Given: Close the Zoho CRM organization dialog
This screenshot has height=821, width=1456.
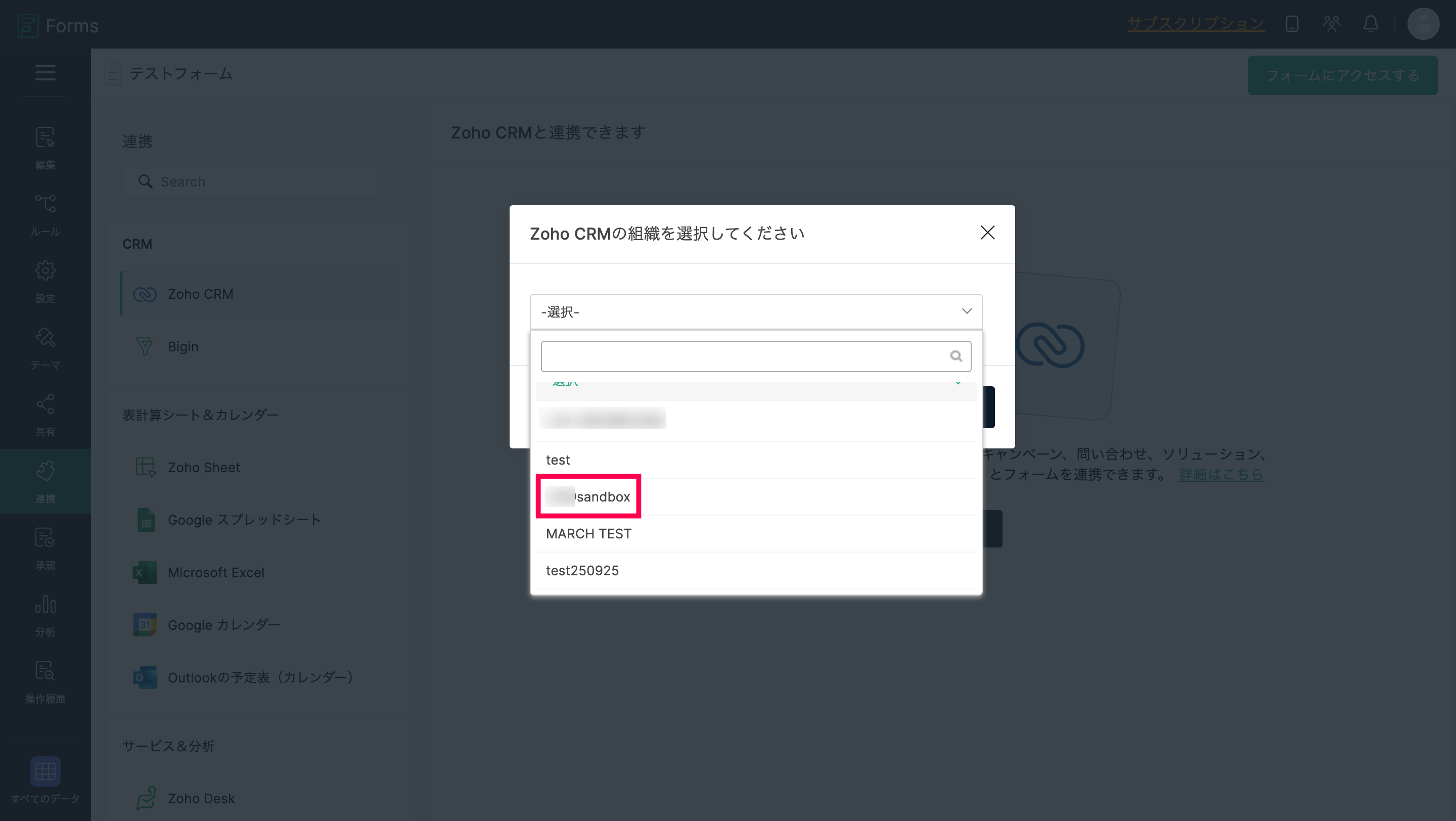Looking at the screenshot, I should (987, 233).
